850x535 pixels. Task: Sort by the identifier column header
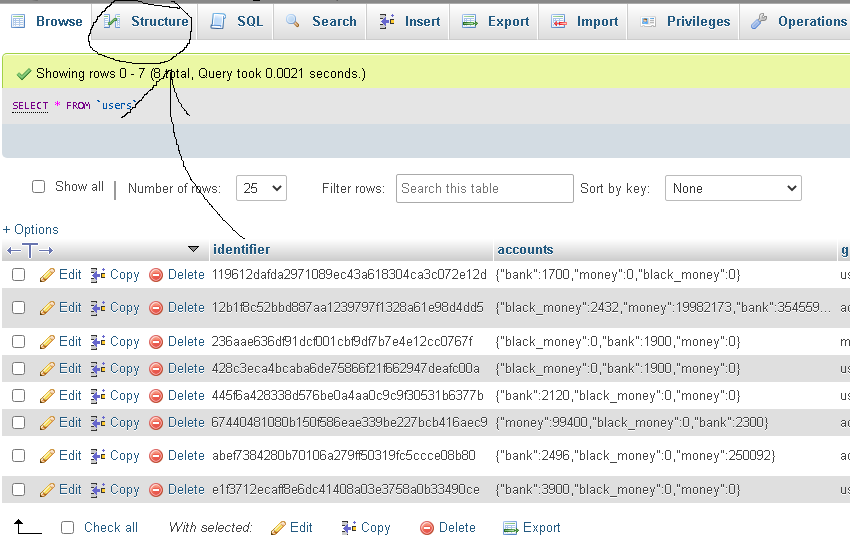(x=241, y=250)
